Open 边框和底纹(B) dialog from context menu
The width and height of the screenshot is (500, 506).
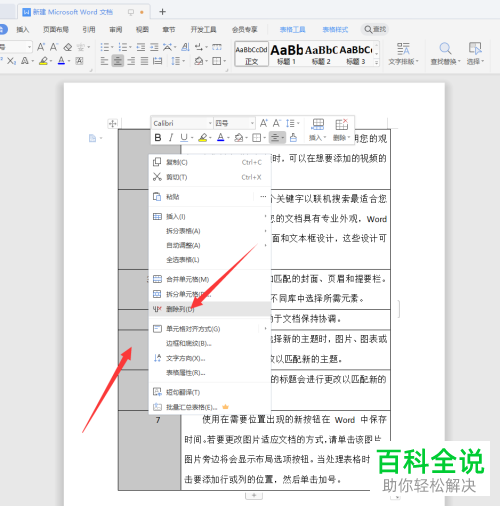tap(209, 343)
